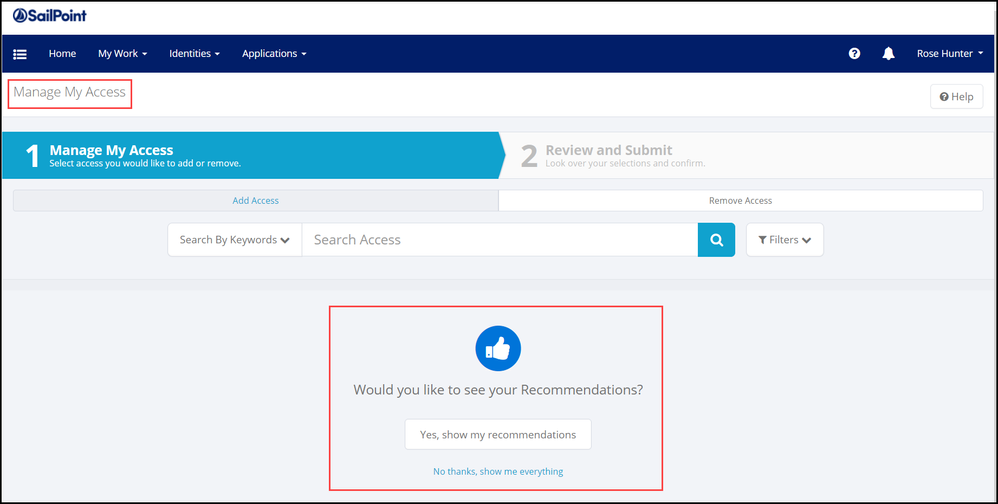998x504 pixels.
Task: Go to Home in navigation bar
Action: 62,54
